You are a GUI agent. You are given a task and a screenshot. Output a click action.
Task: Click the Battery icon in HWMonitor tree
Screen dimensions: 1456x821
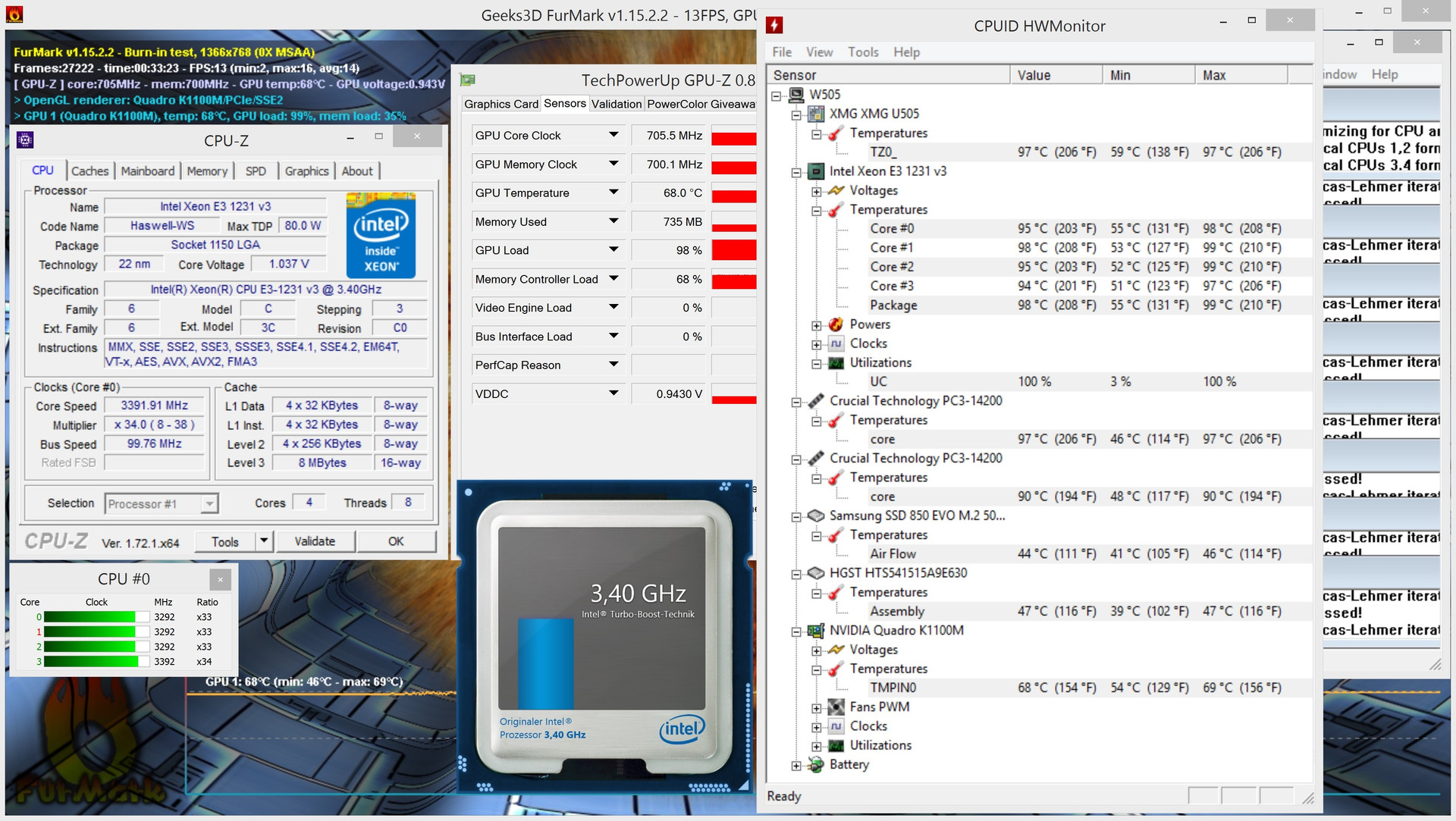click(x=816, y=765)
